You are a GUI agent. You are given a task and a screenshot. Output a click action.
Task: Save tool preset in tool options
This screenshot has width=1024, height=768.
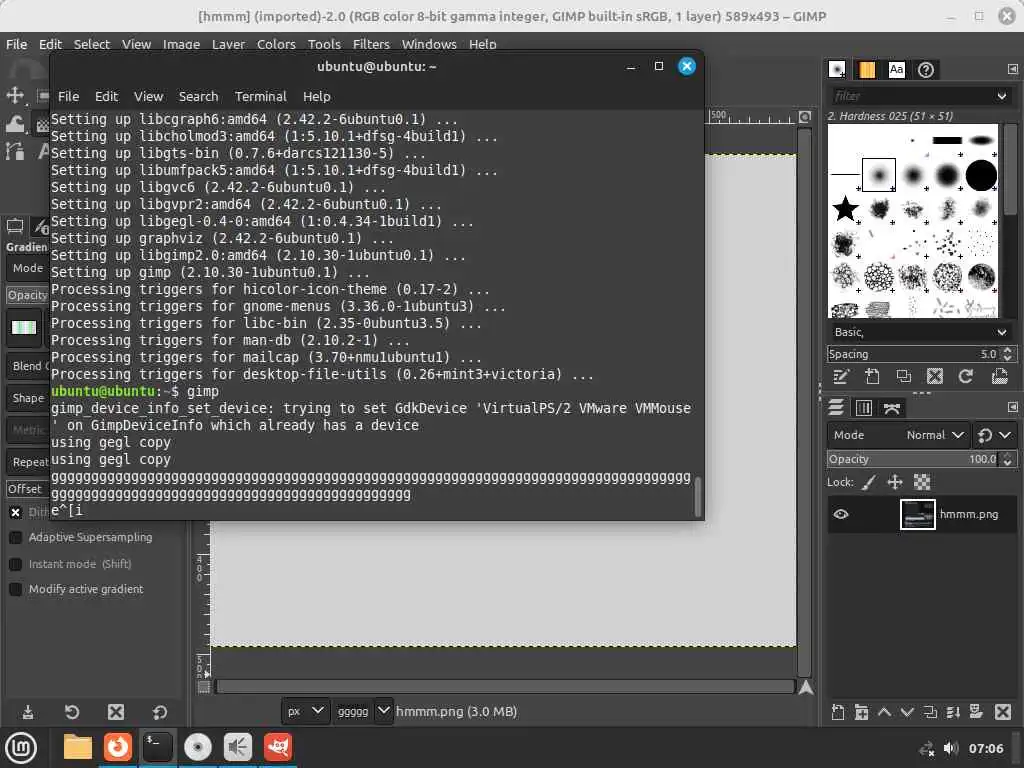click(28, 712)
